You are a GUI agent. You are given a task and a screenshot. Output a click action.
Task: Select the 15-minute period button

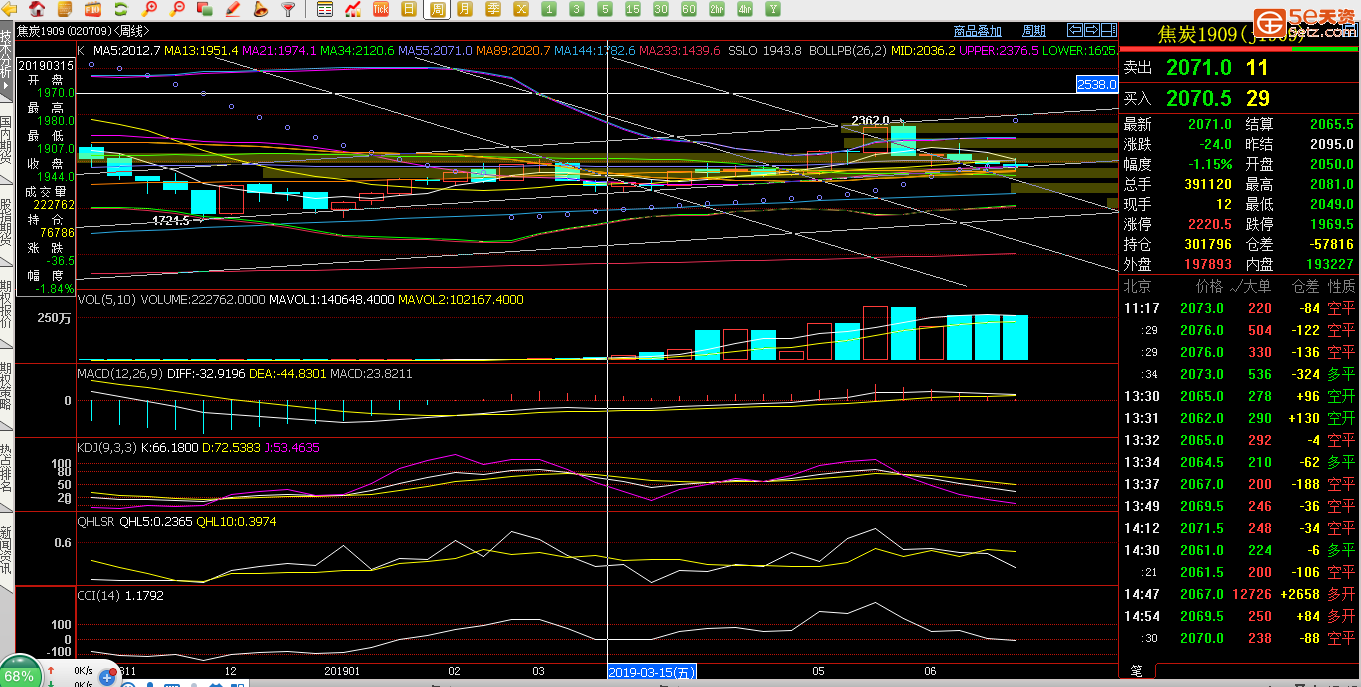(633, 9)
